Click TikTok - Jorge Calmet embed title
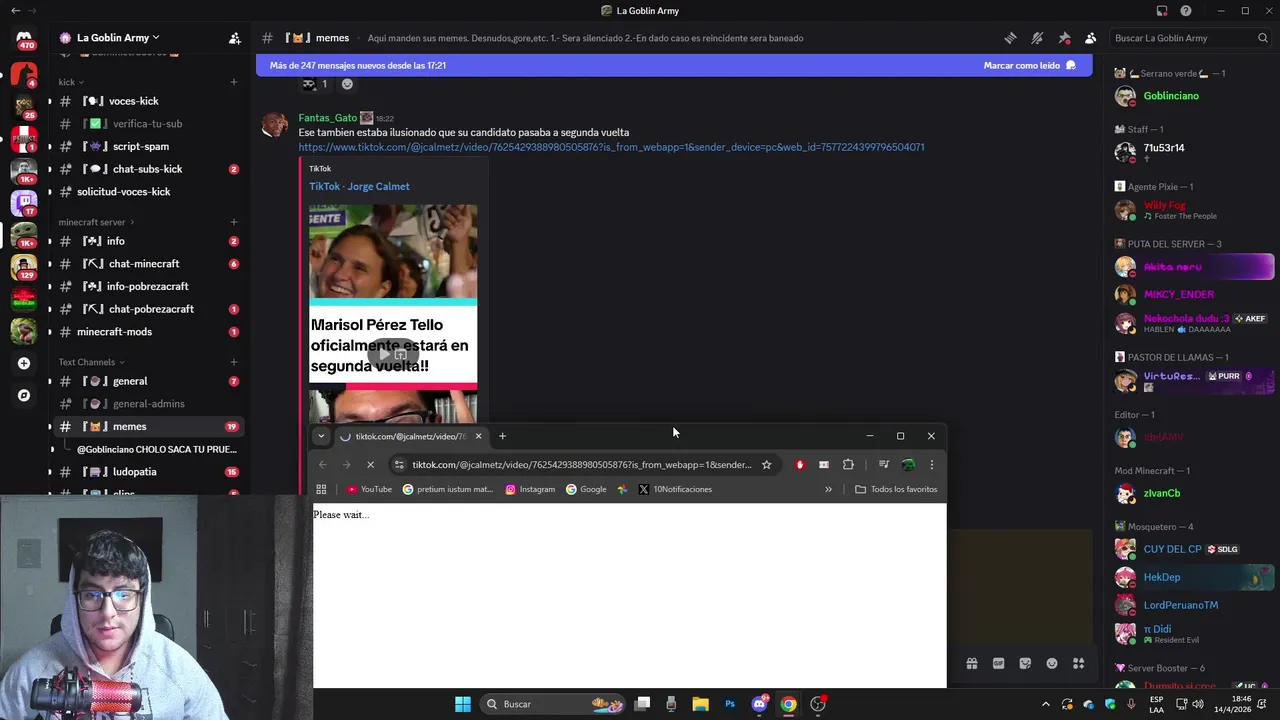Screen dimensions: 1280x720 (359, 186)
